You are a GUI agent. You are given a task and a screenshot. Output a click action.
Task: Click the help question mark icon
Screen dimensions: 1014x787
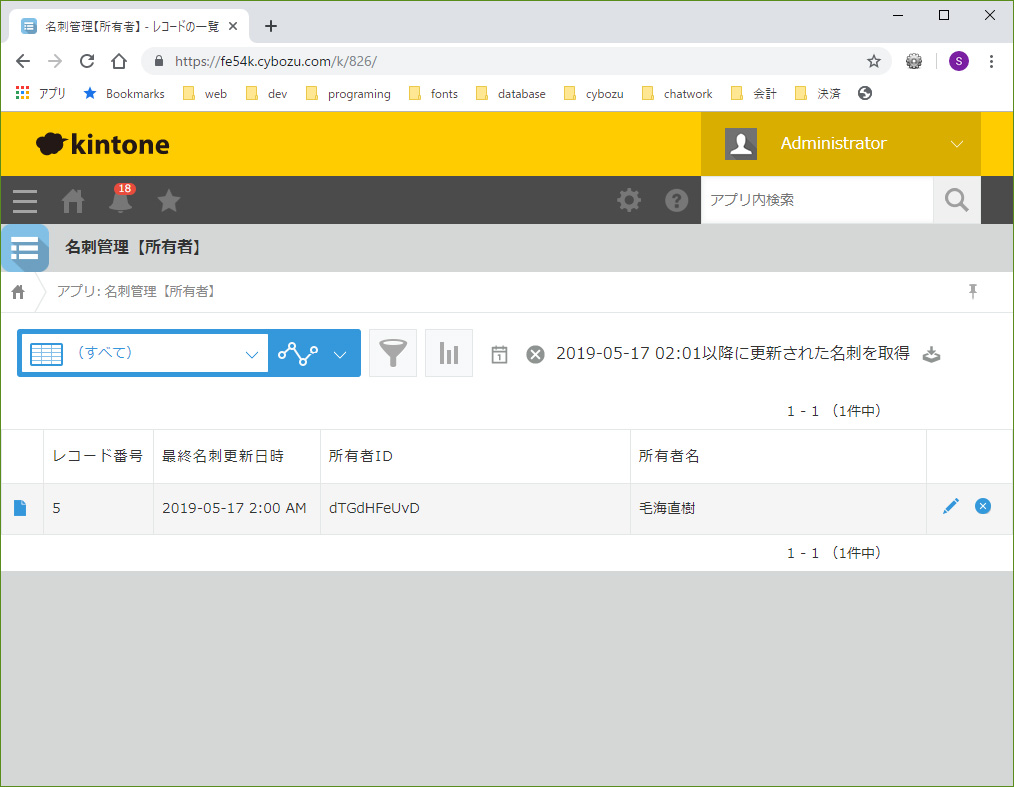click(x=677, y=201)
